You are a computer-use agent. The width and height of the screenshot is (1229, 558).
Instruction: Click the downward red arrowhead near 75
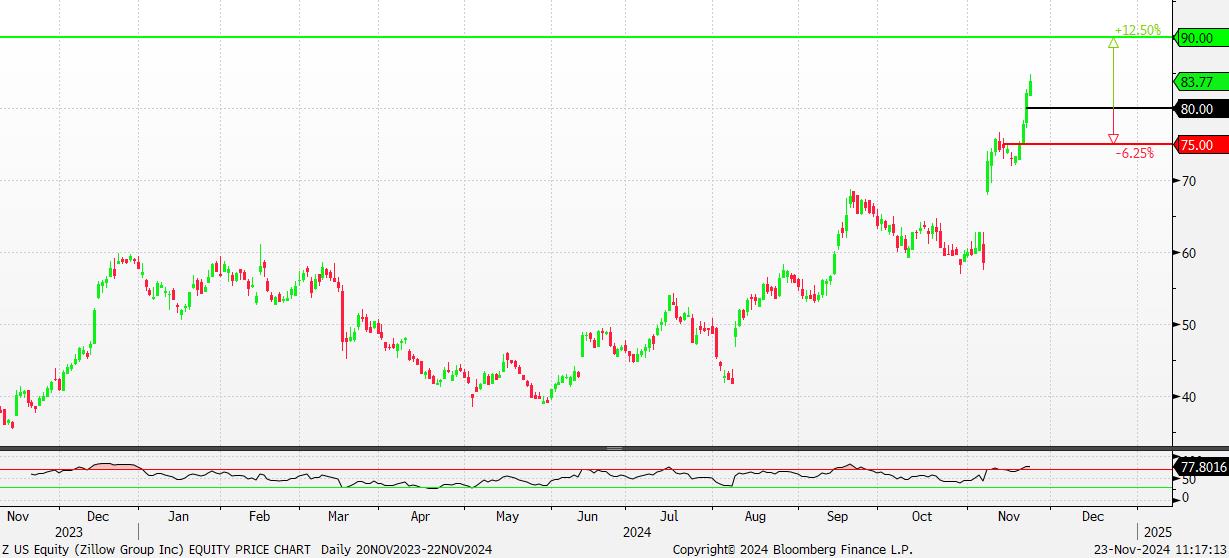(x=1113, y=139)
